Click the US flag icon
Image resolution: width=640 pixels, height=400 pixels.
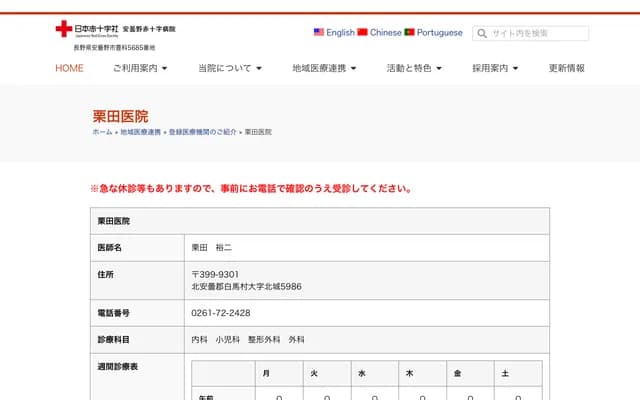pos(318,32)
